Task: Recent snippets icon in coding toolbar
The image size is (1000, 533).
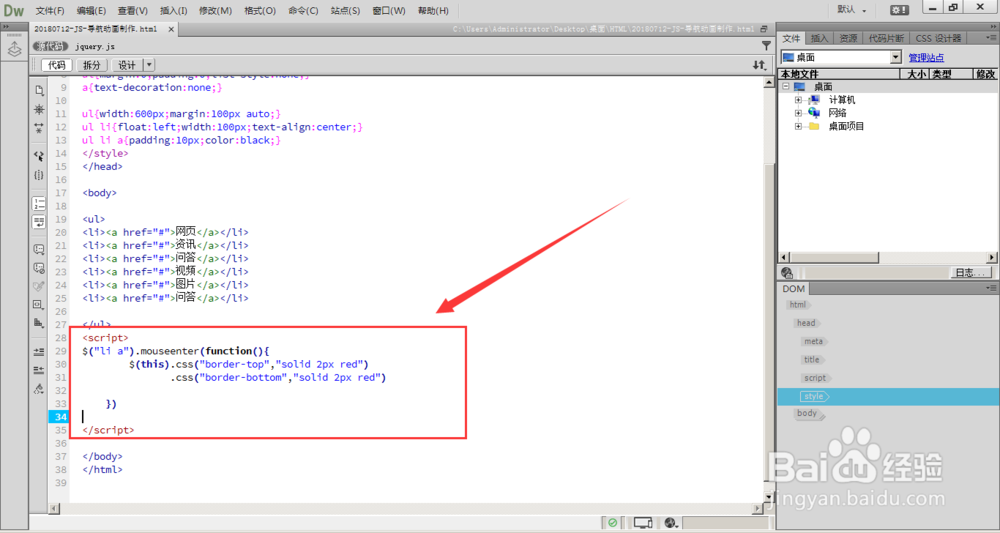Action: tap(39, 304)
